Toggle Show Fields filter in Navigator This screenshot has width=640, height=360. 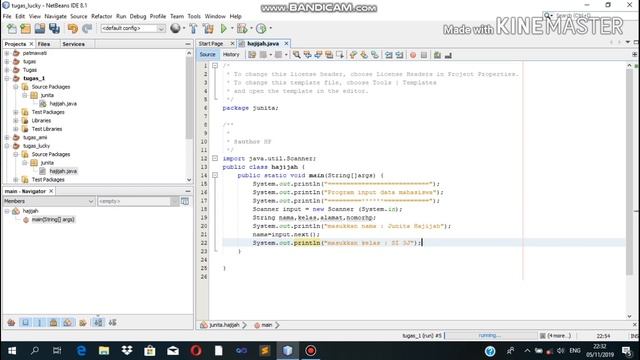pyautogui.click(x=25, y=322)
